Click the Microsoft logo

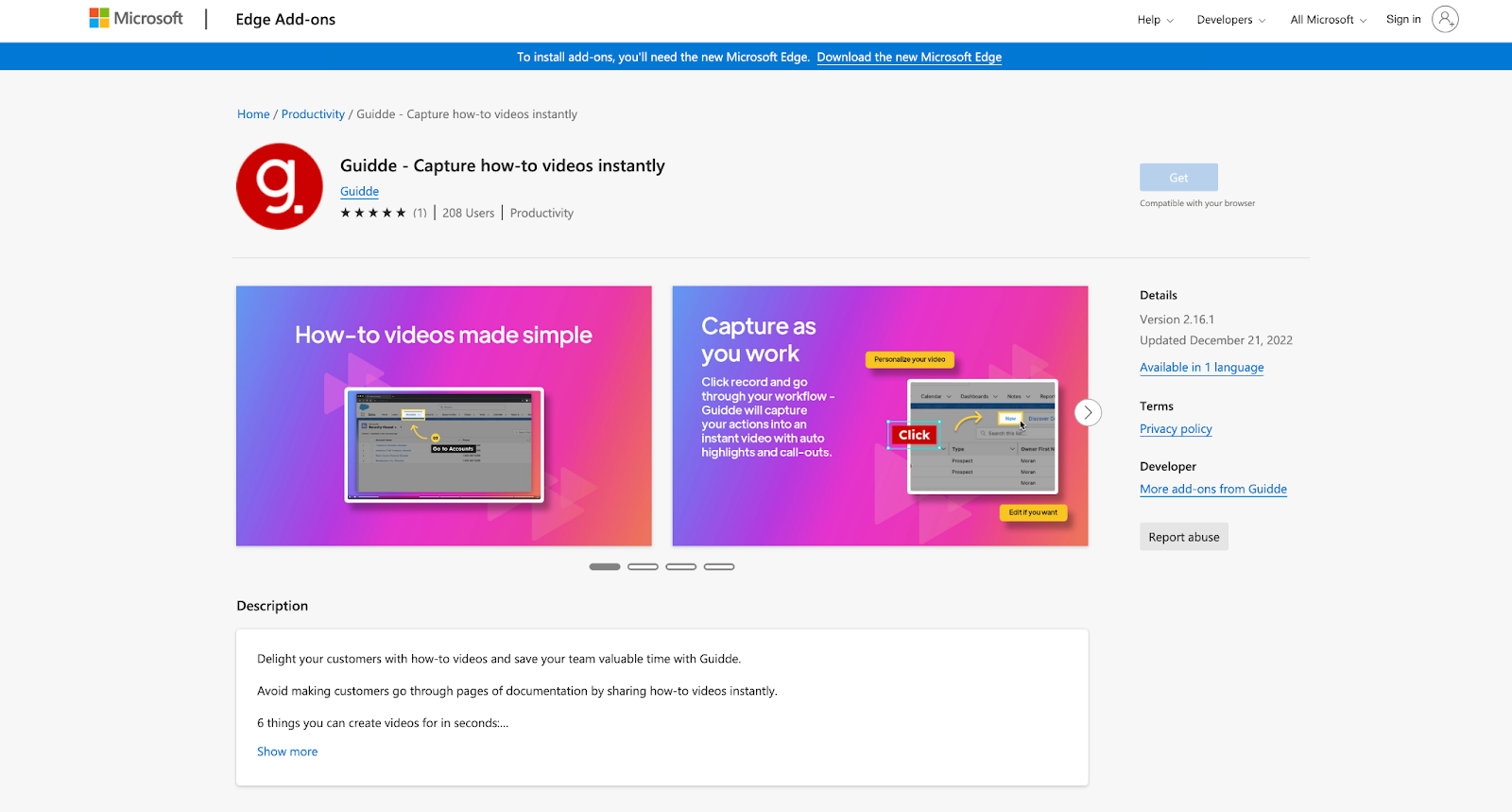136,19
